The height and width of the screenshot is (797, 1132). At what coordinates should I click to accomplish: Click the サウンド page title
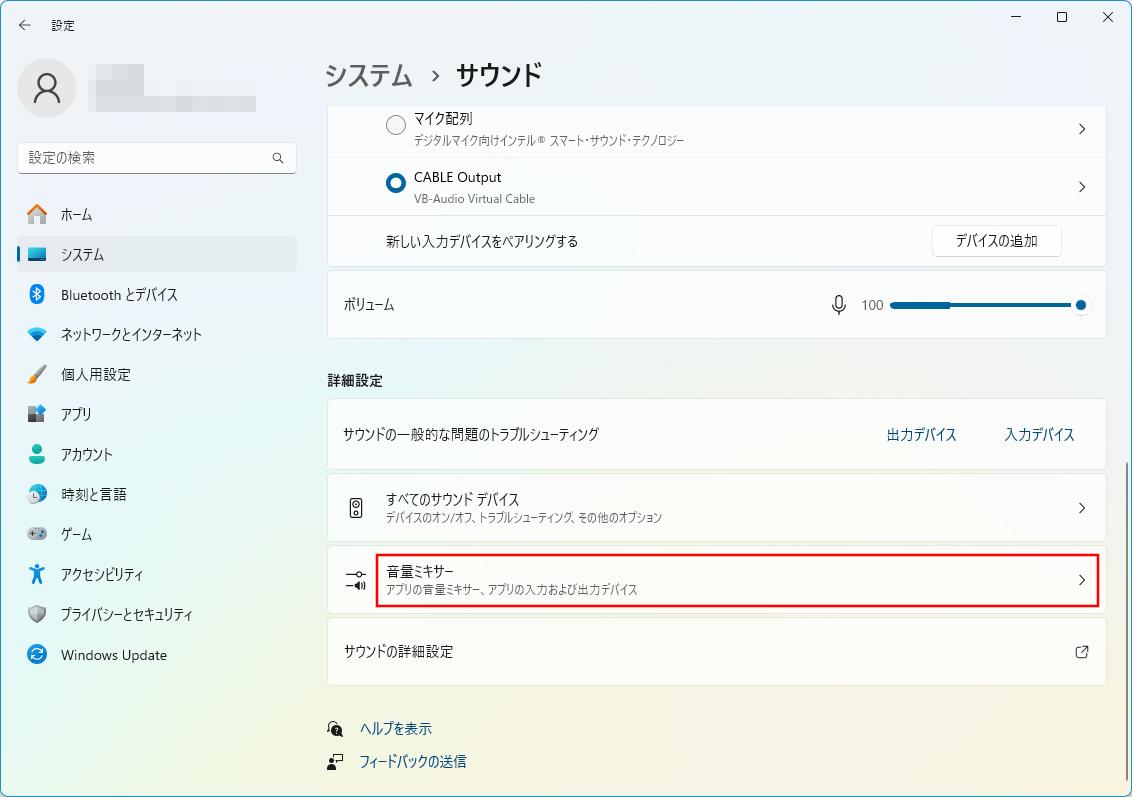click(x=499, y=75)
